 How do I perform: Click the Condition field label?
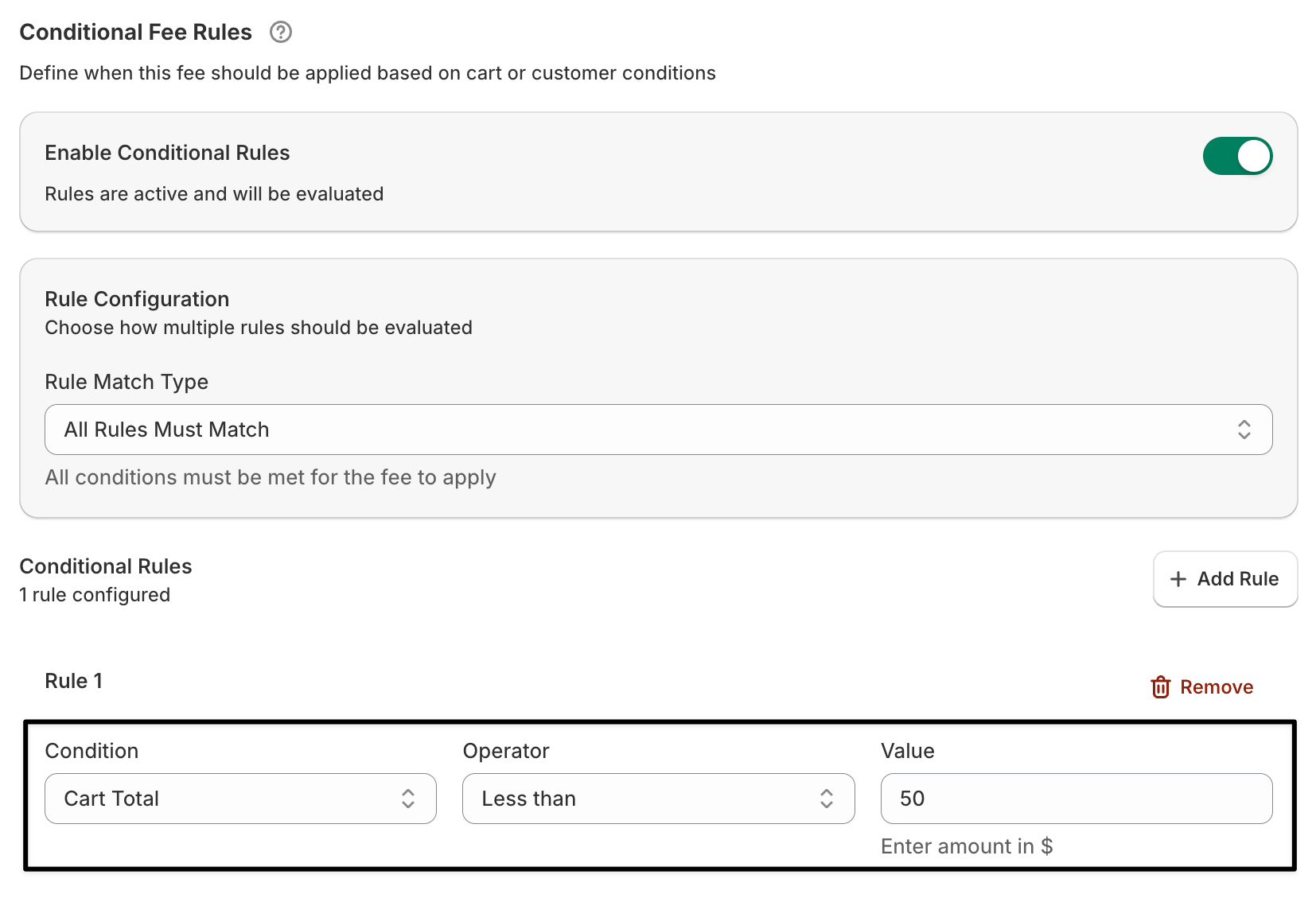tap(91, 751)
